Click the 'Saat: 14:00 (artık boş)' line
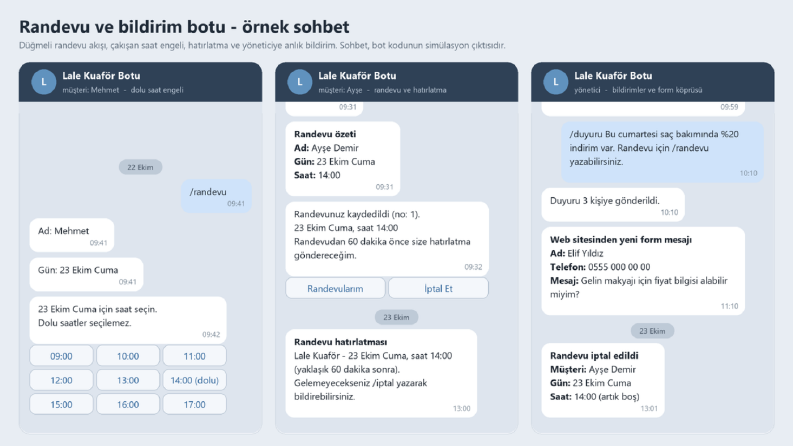This screenshot has height=446, width=793. point(595,396)
